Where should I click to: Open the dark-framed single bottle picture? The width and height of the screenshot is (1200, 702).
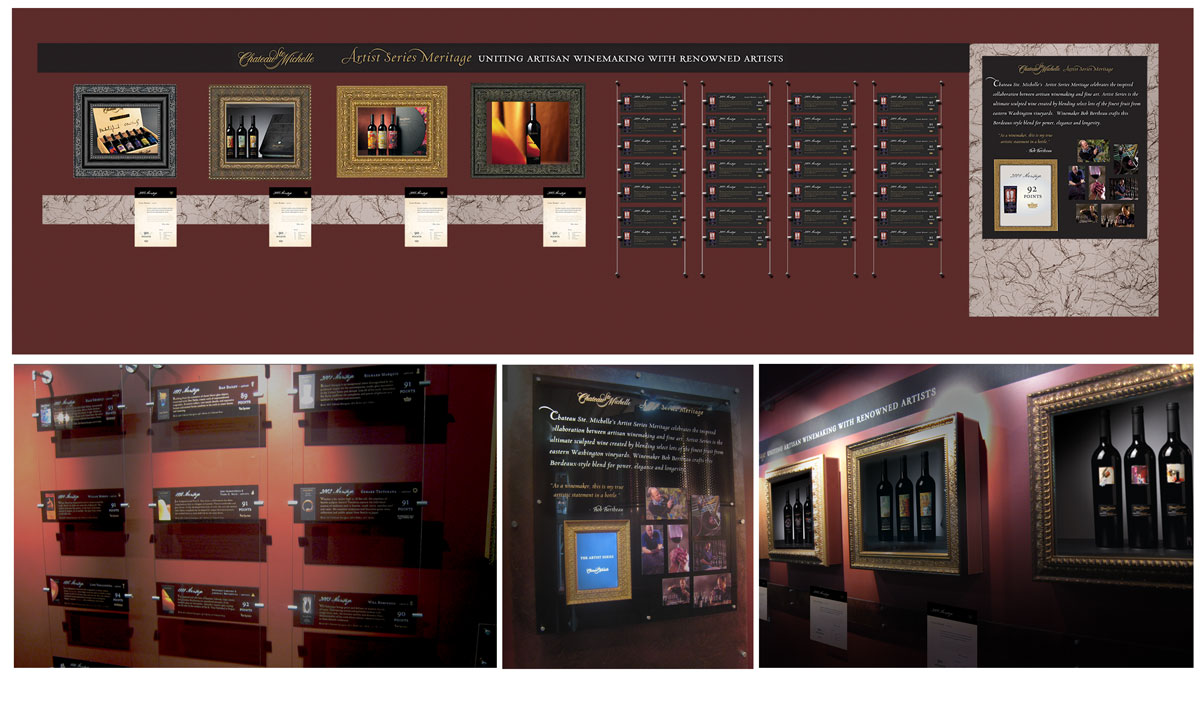coord(527,131)
